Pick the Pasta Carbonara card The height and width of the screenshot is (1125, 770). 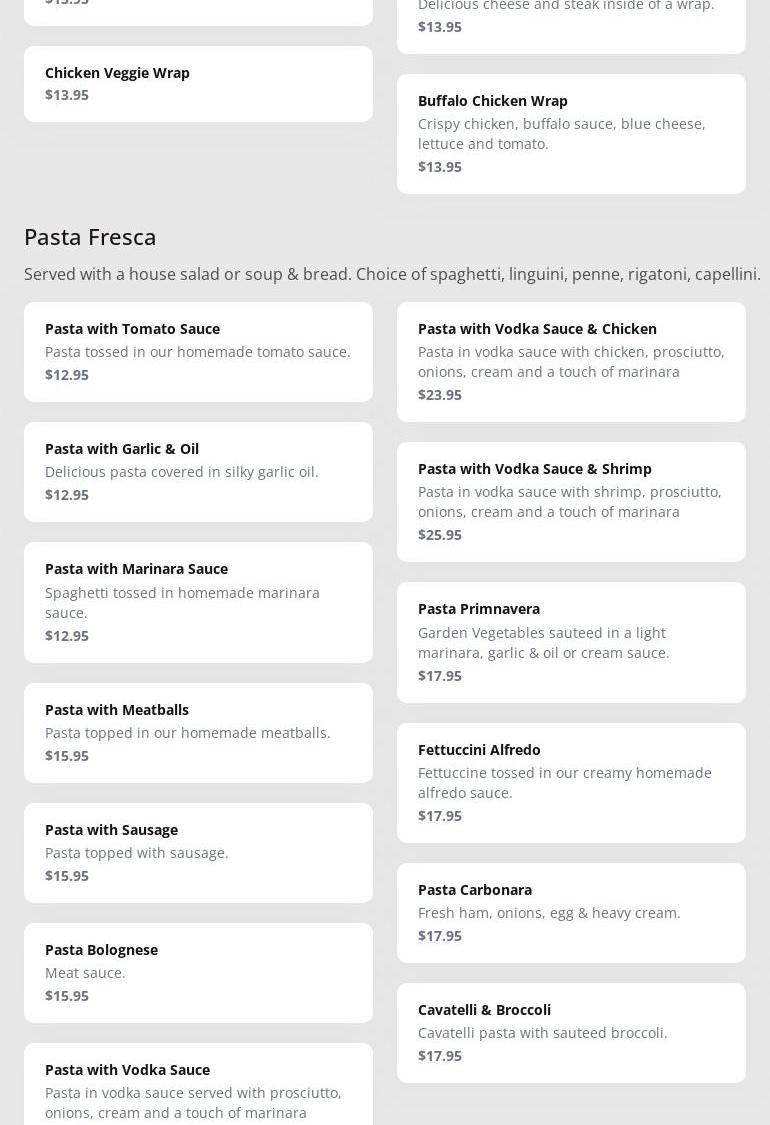tap(571, 913)
